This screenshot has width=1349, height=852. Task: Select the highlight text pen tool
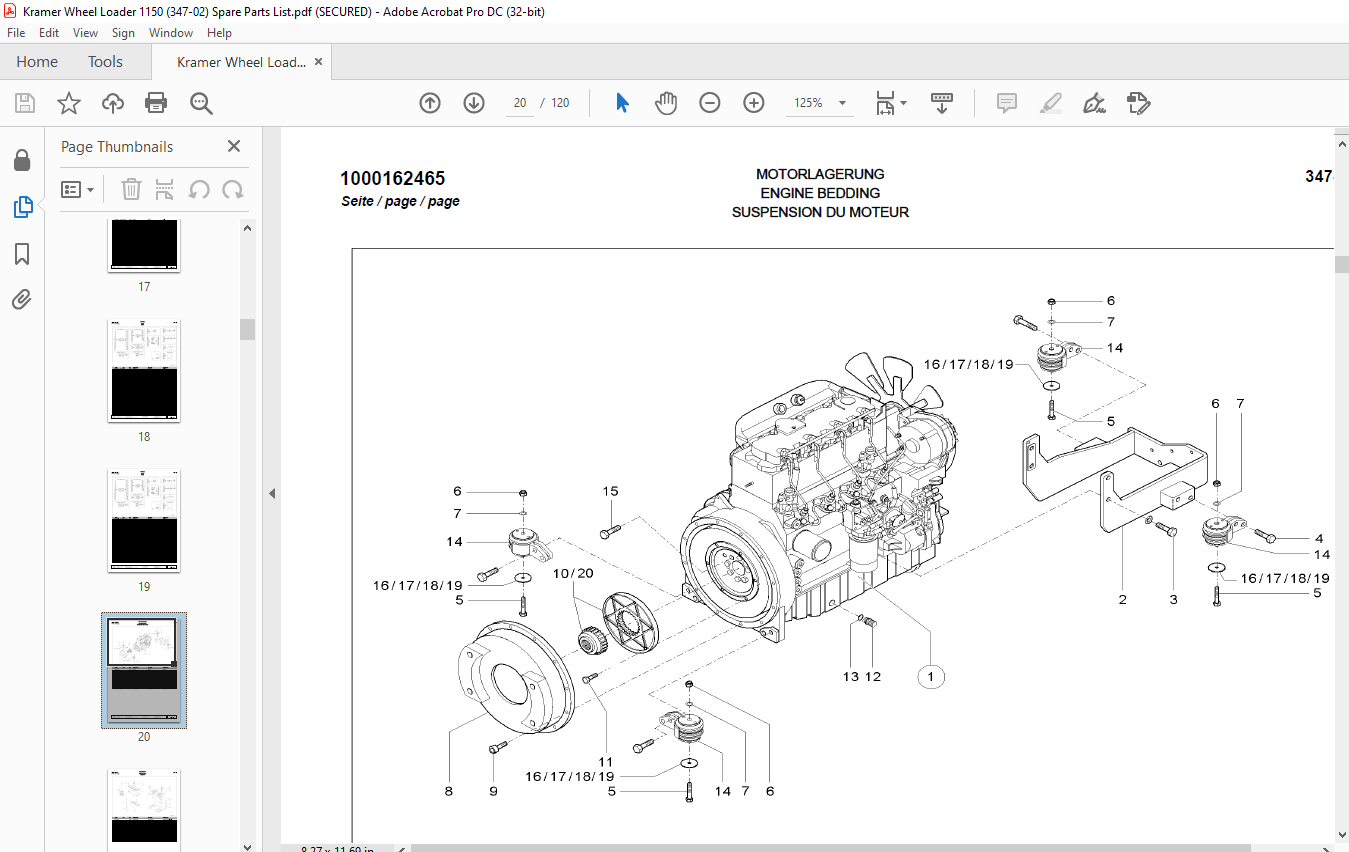click(x=1050, y=103)
